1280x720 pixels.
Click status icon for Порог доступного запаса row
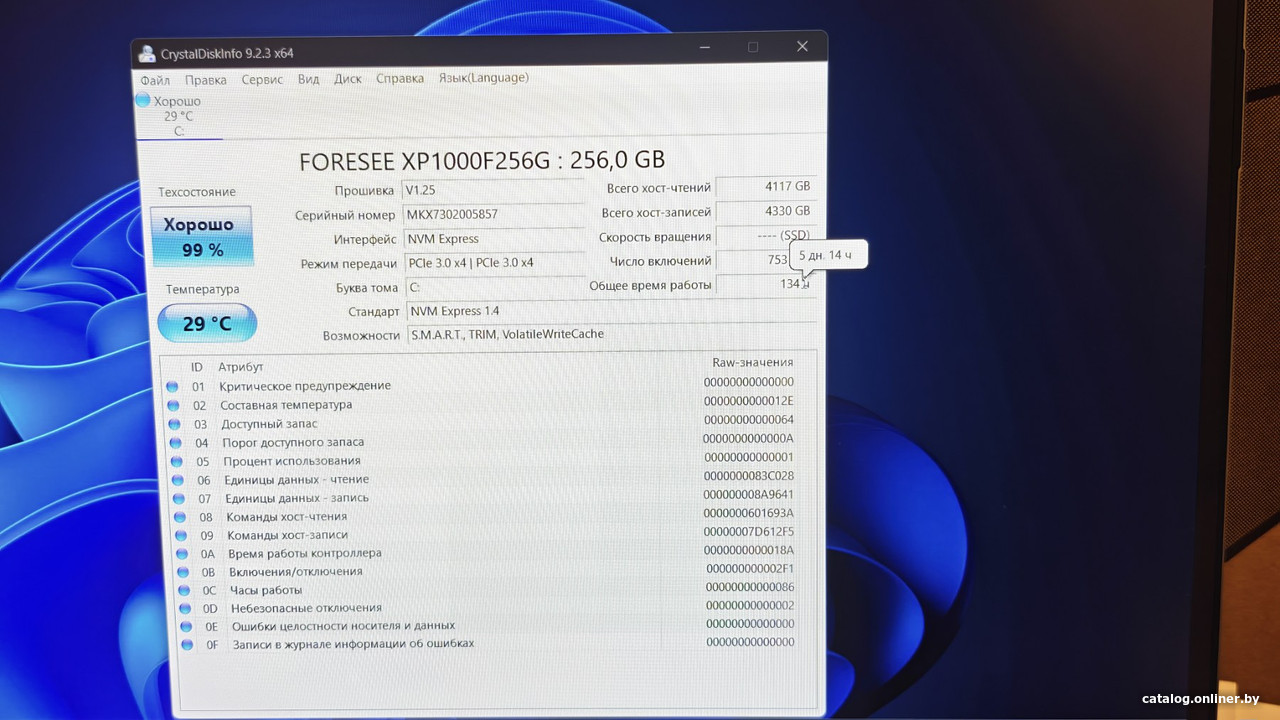point(175,442)
